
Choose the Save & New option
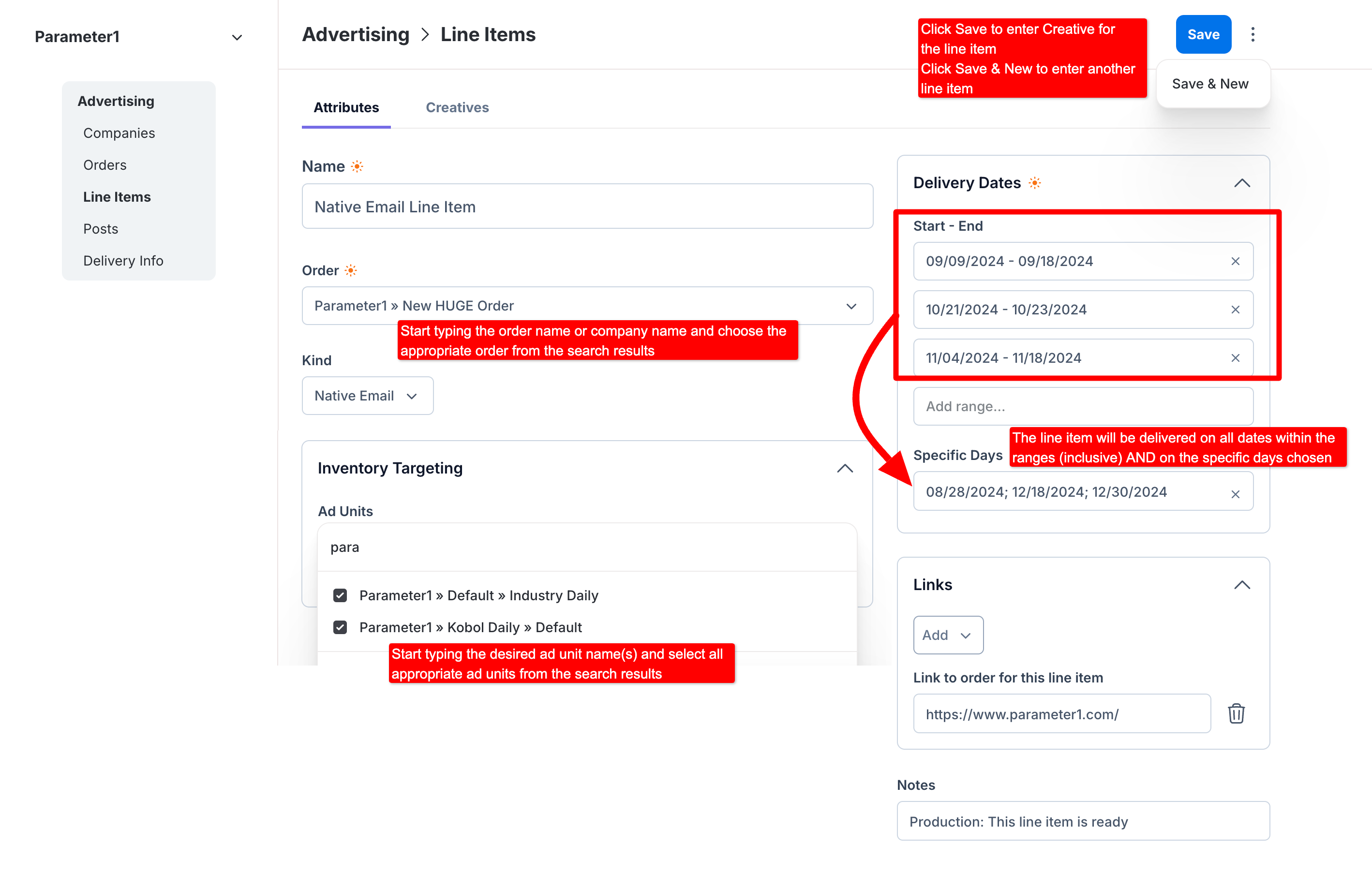[x=1210, y=84]
